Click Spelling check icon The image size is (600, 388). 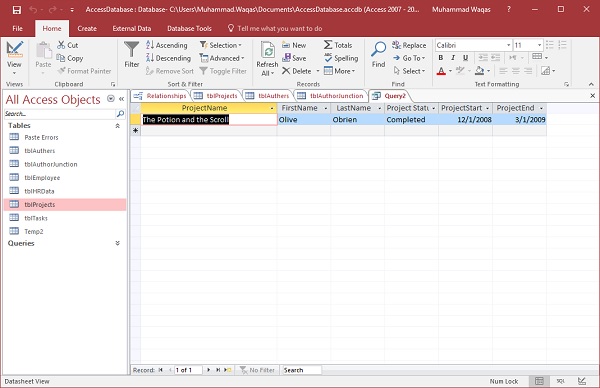click(328, 58)
